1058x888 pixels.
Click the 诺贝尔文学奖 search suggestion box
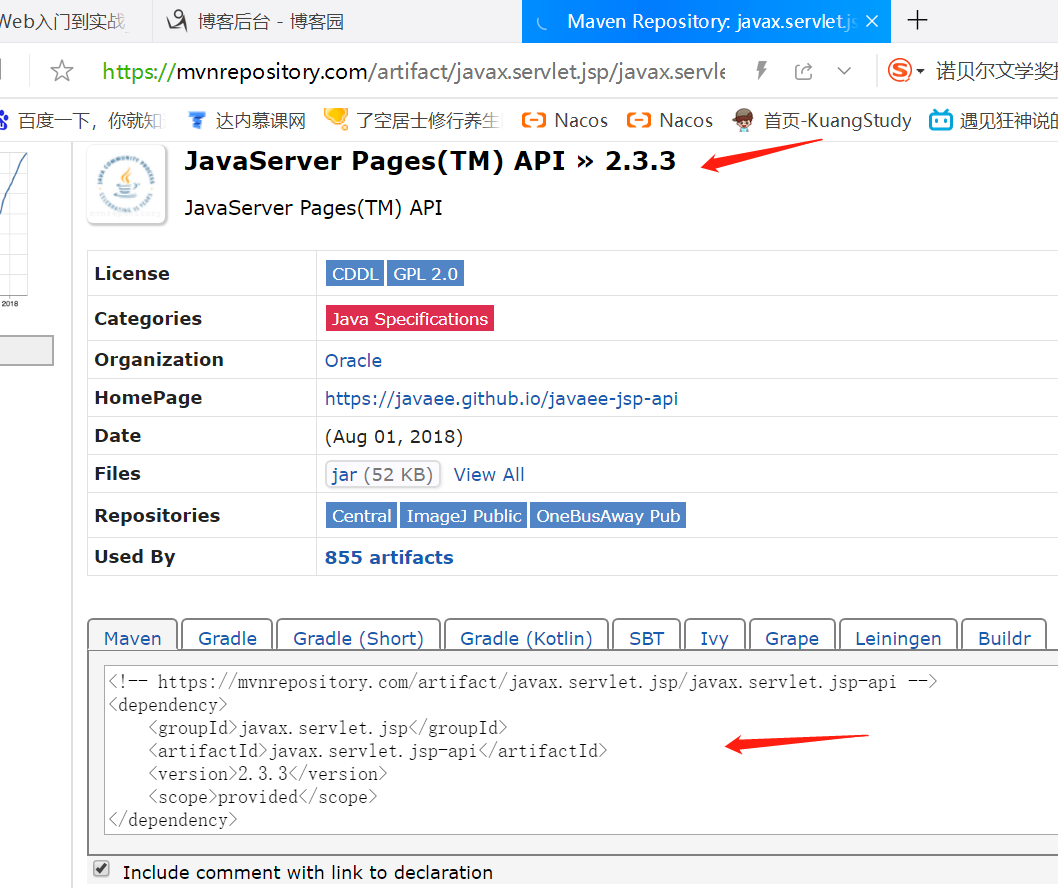[x=997, y=70]
